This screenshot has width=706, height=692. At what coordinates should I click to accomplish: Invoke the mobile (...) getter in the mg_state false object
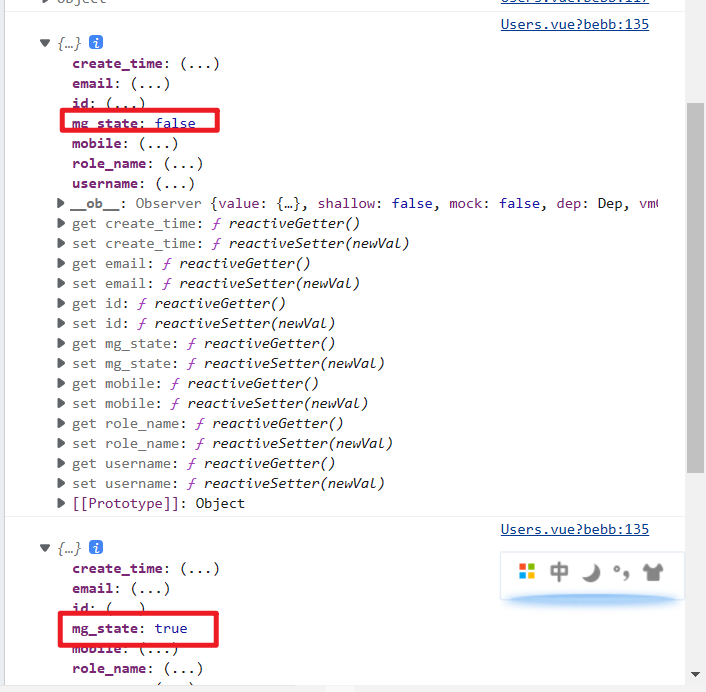click(158, 144)
